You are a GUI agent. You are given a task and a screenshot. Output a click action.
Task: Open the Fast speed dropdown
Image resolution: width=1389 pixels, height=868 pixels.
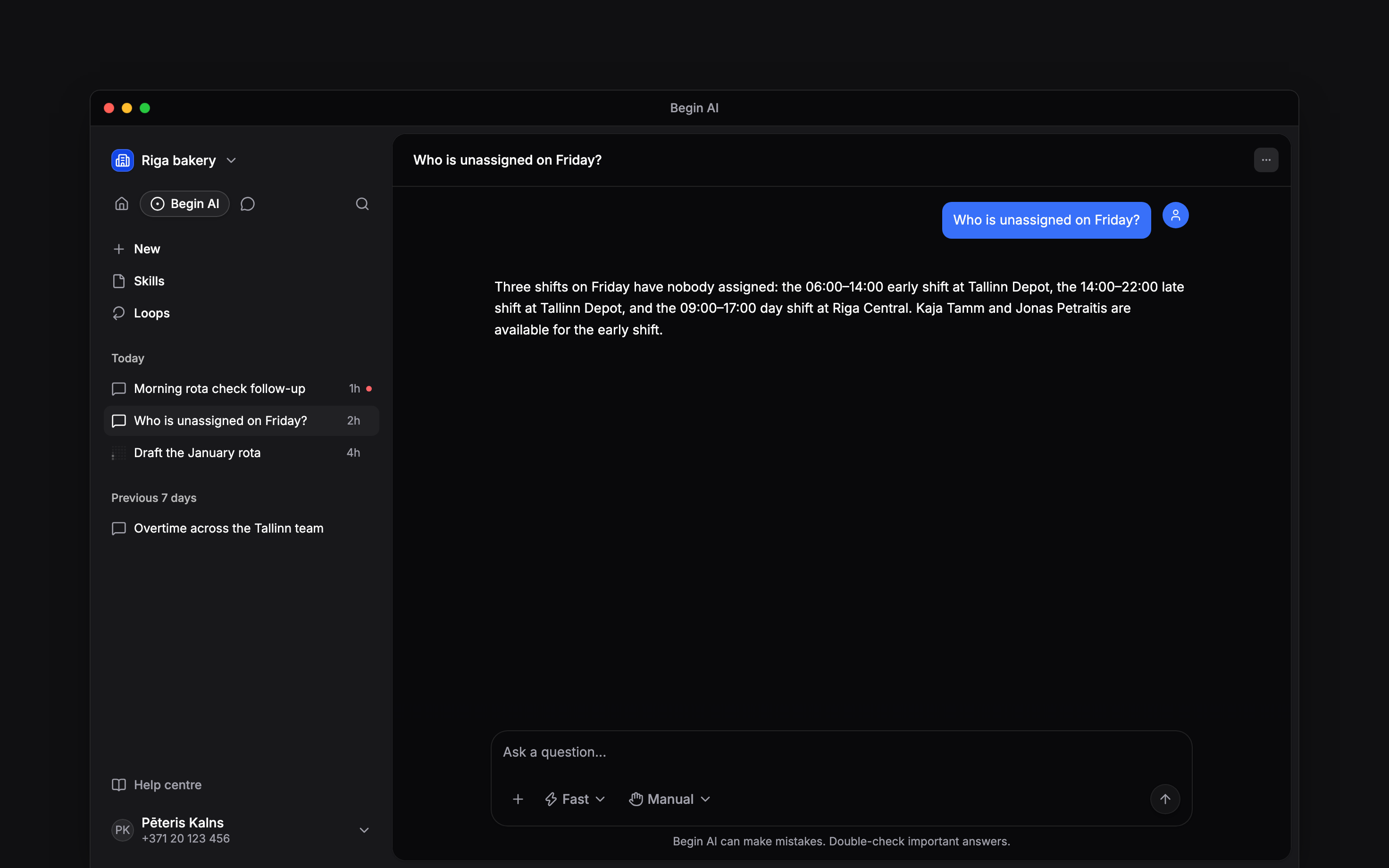[x=575, y=799]
